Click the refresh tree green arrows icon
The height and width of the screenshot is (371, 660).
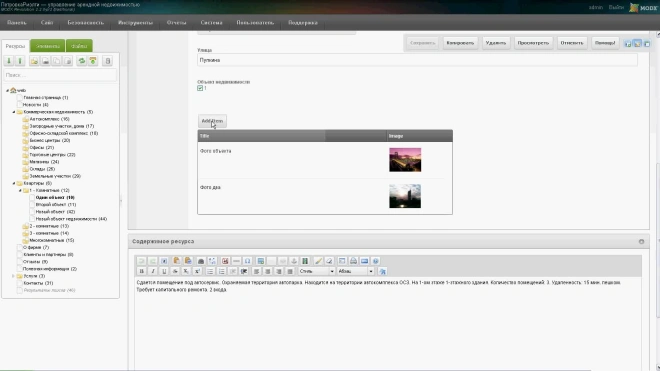coord(82,61)
